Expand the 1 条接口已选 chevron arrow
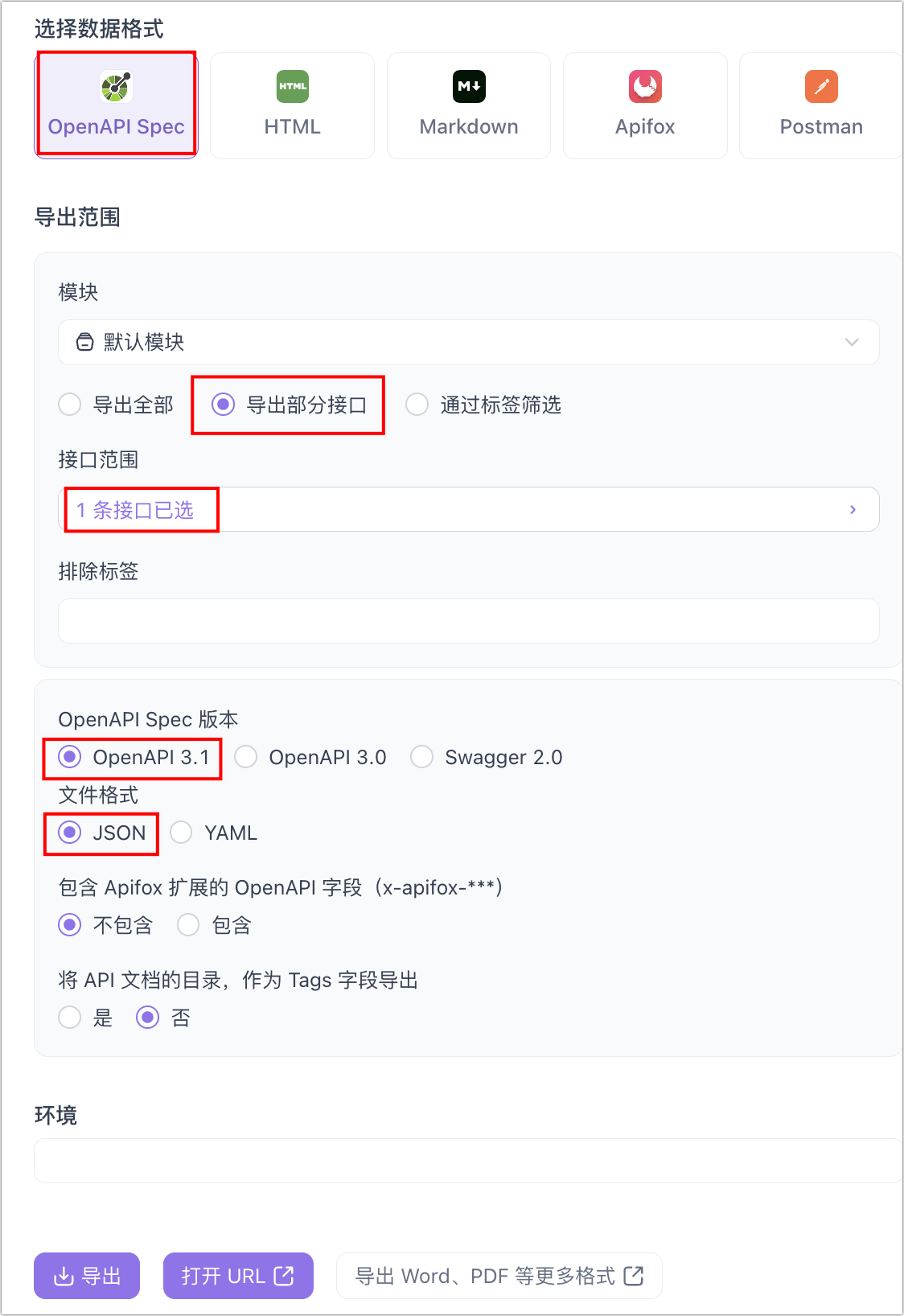 (x=853, y=510)
